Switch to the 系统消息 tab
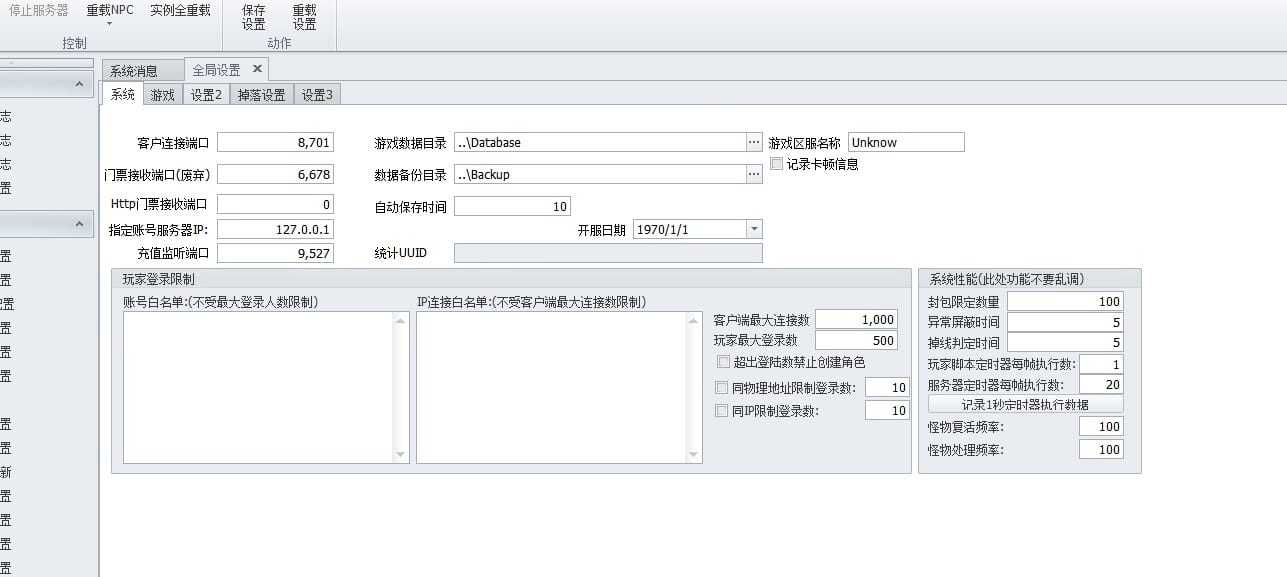 coord(134,71)
